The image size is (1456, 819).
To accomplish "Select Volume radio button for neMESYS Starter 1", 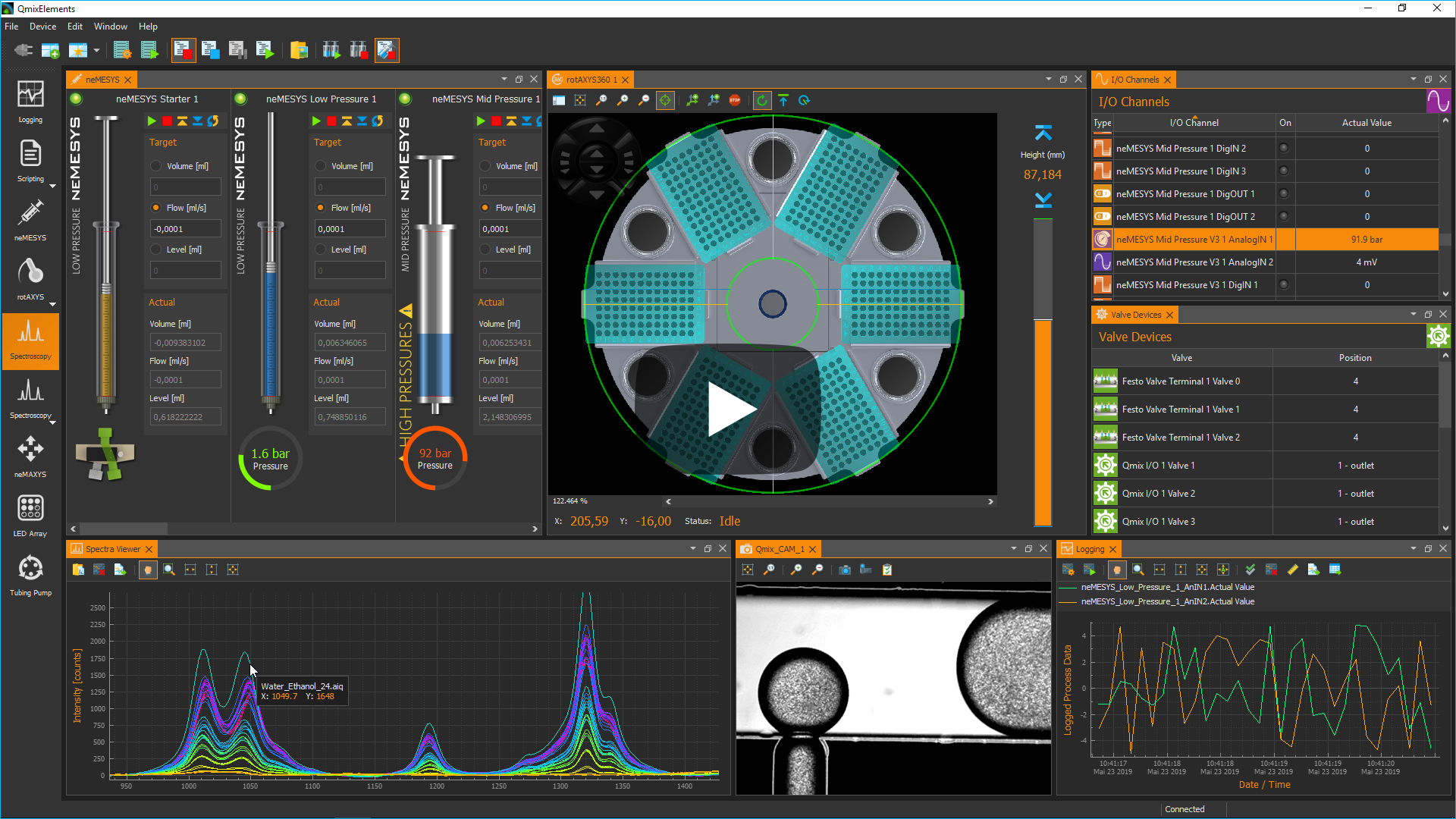I will click(156, 166).
